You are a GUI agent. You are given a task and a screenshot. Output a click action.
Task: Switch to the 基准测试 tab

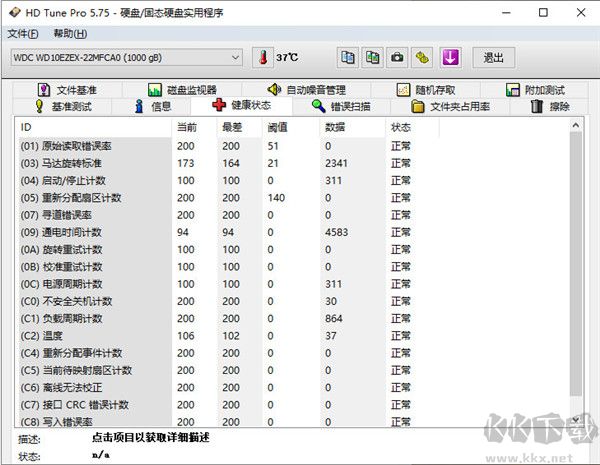62,106
